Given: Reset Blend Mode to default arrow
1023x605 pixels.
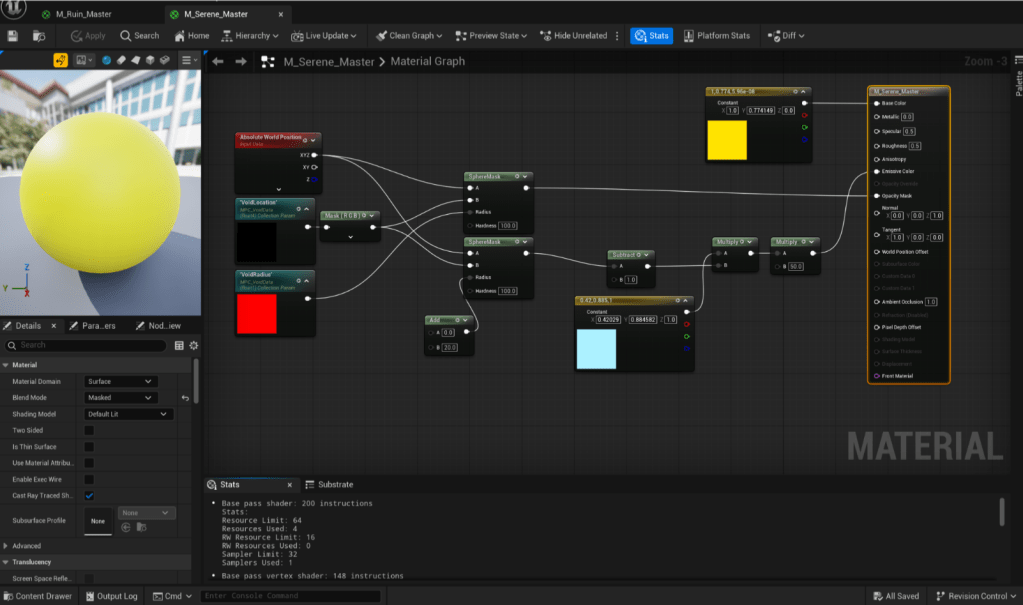Looking at the screenshot, I should pyautogui.click(x=185, y=398).
